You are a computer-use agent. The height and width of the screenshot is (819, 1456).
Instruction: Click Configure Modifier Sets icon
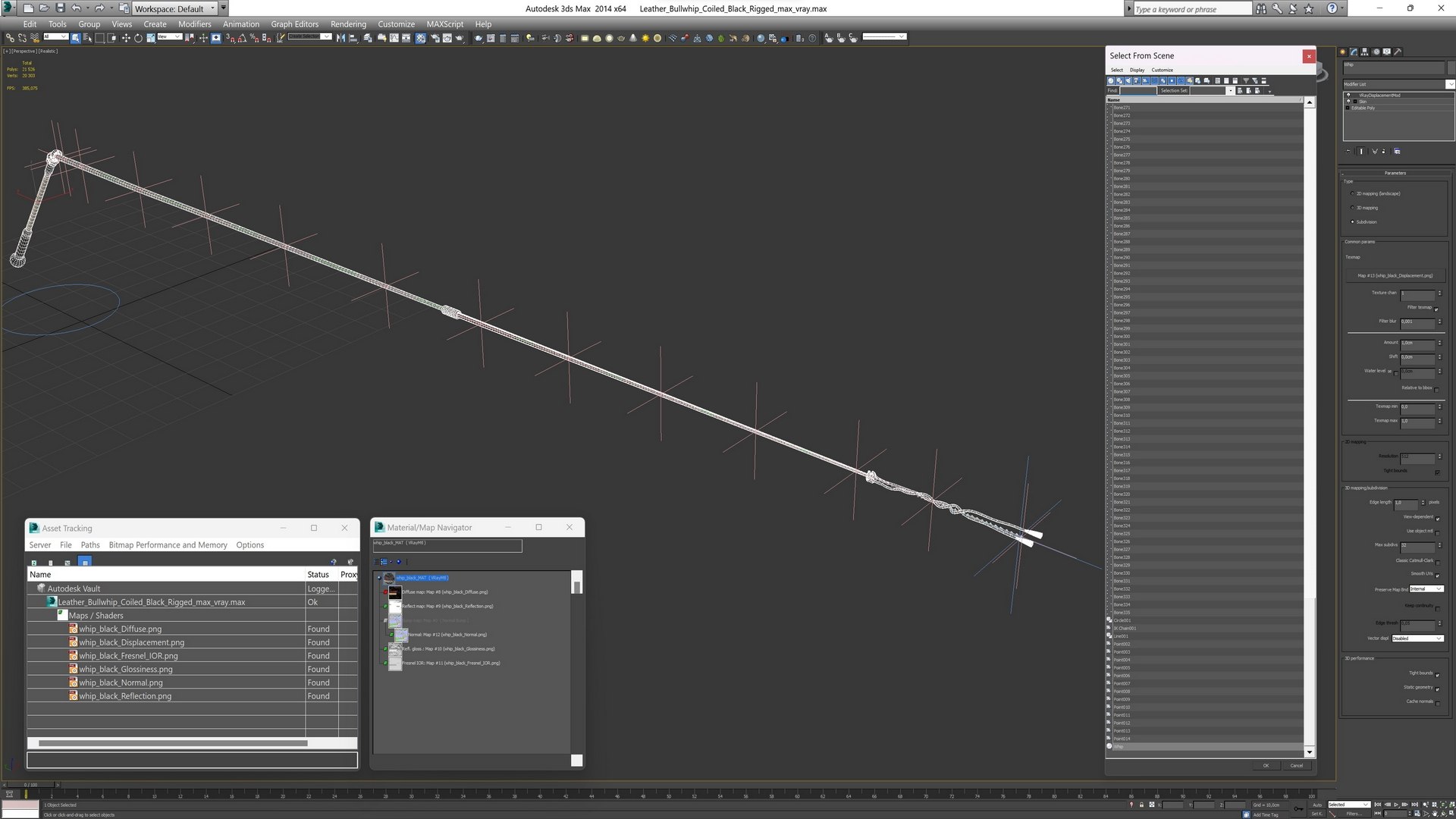coord(1397,151)
